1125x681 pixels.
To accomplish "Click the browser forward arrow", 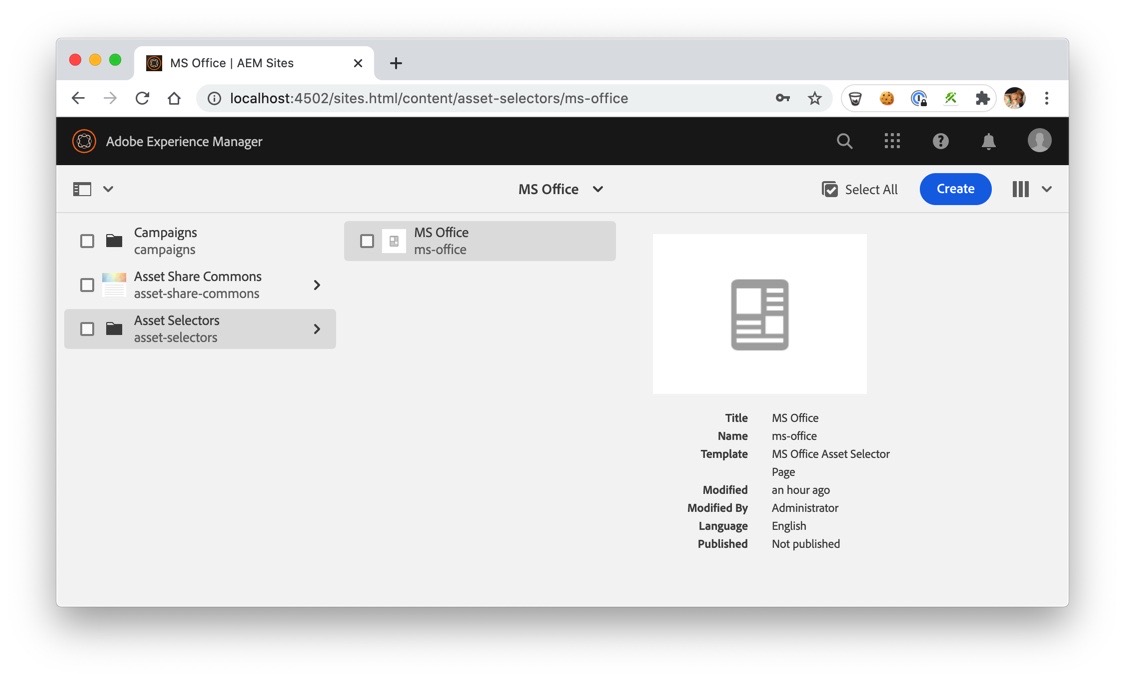I will (x=110, y=98).
